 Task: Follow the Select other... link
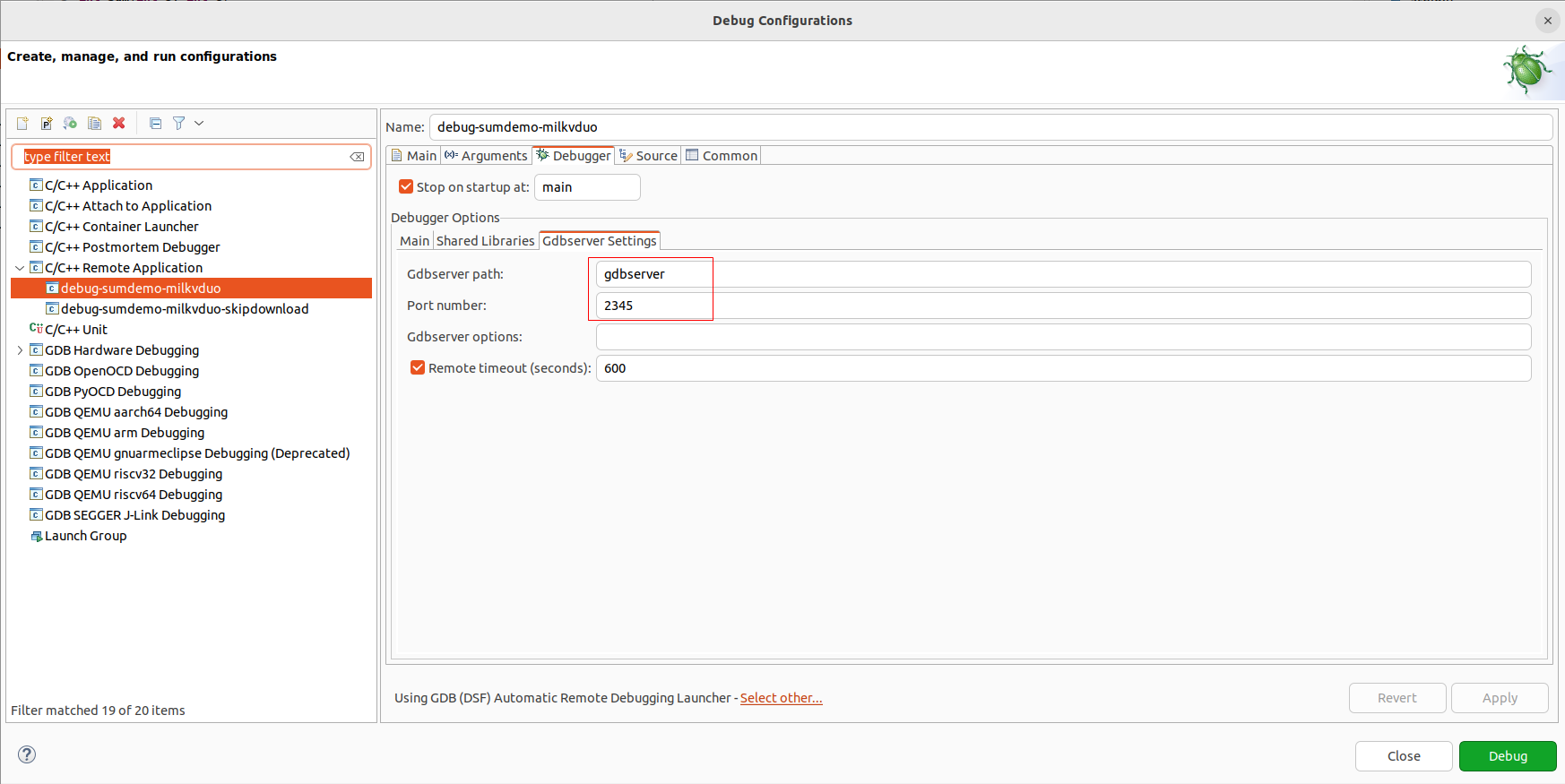tap(782, 698)
